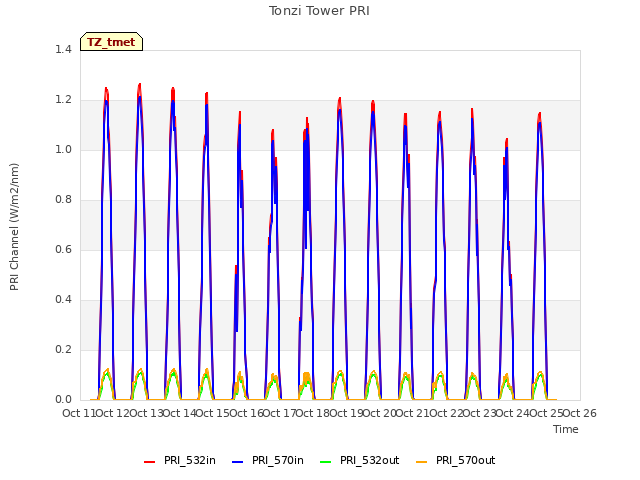Viewport: 640px width, 480px height.
Task: Click the 0.4 y-axis tick label
Action: click(x=63, y=300)
